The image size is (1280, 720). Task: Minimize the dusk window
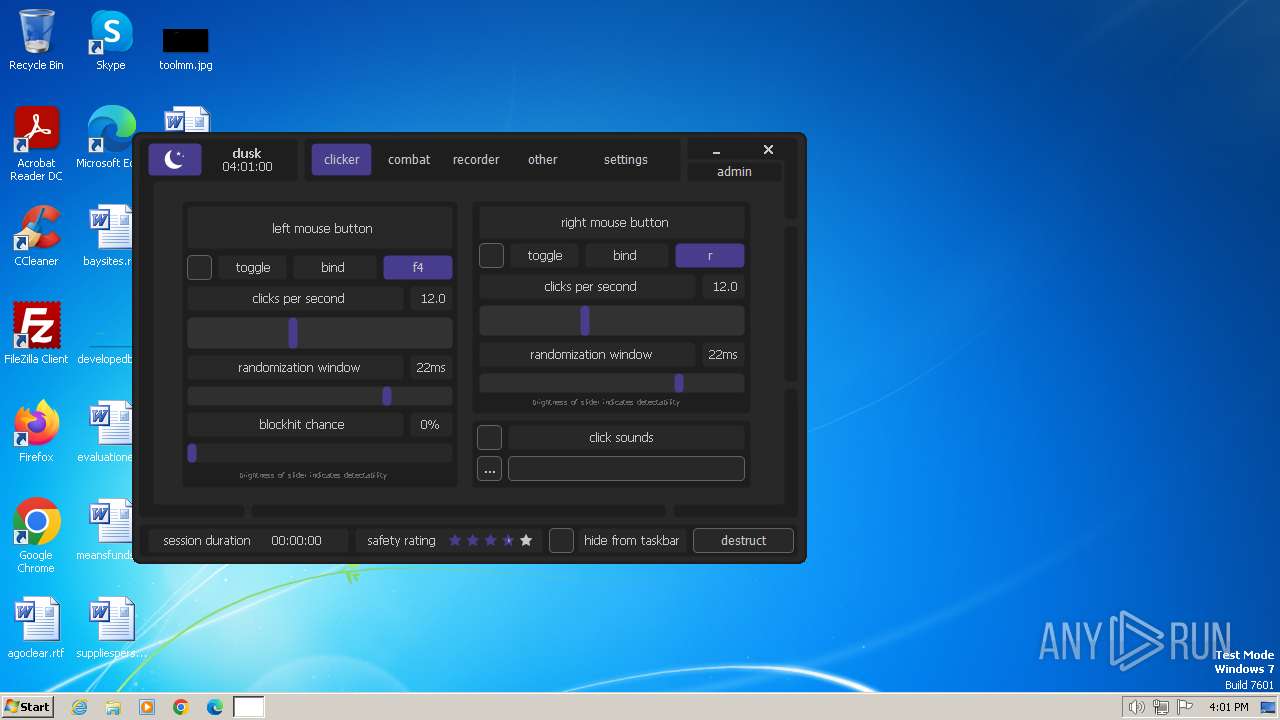[x=716, y=150]
